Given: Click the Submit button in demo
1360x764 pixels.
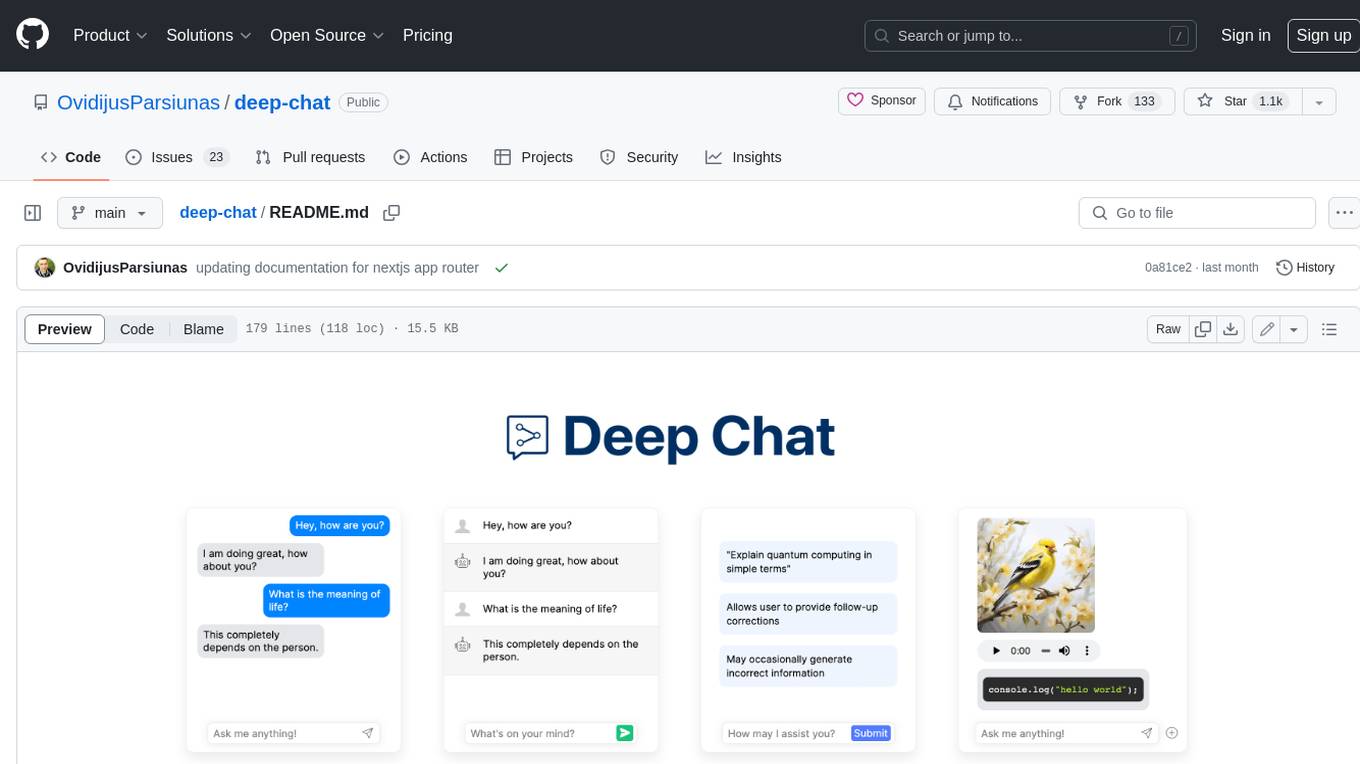Looking at the screenshot, I should tap(870, 733).
